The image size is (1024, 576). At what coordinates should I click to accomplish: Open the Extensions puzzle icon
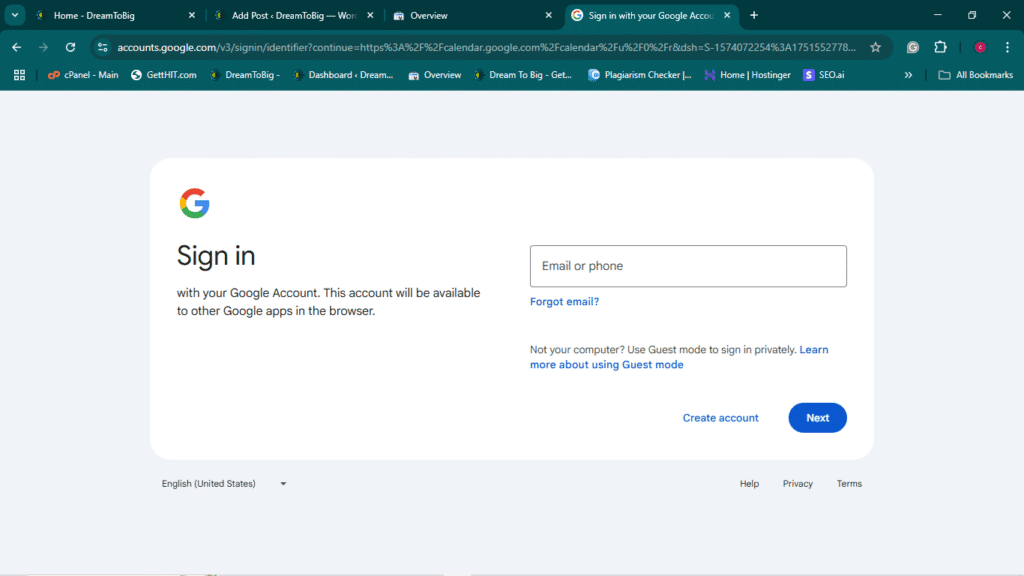[940, 47]
